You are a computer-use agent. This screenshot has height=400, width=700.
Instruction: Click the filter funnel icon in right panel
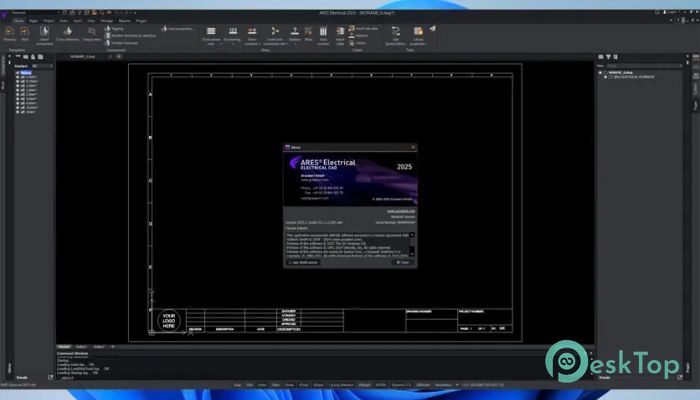pyautogui.click(x=608, y=57)
